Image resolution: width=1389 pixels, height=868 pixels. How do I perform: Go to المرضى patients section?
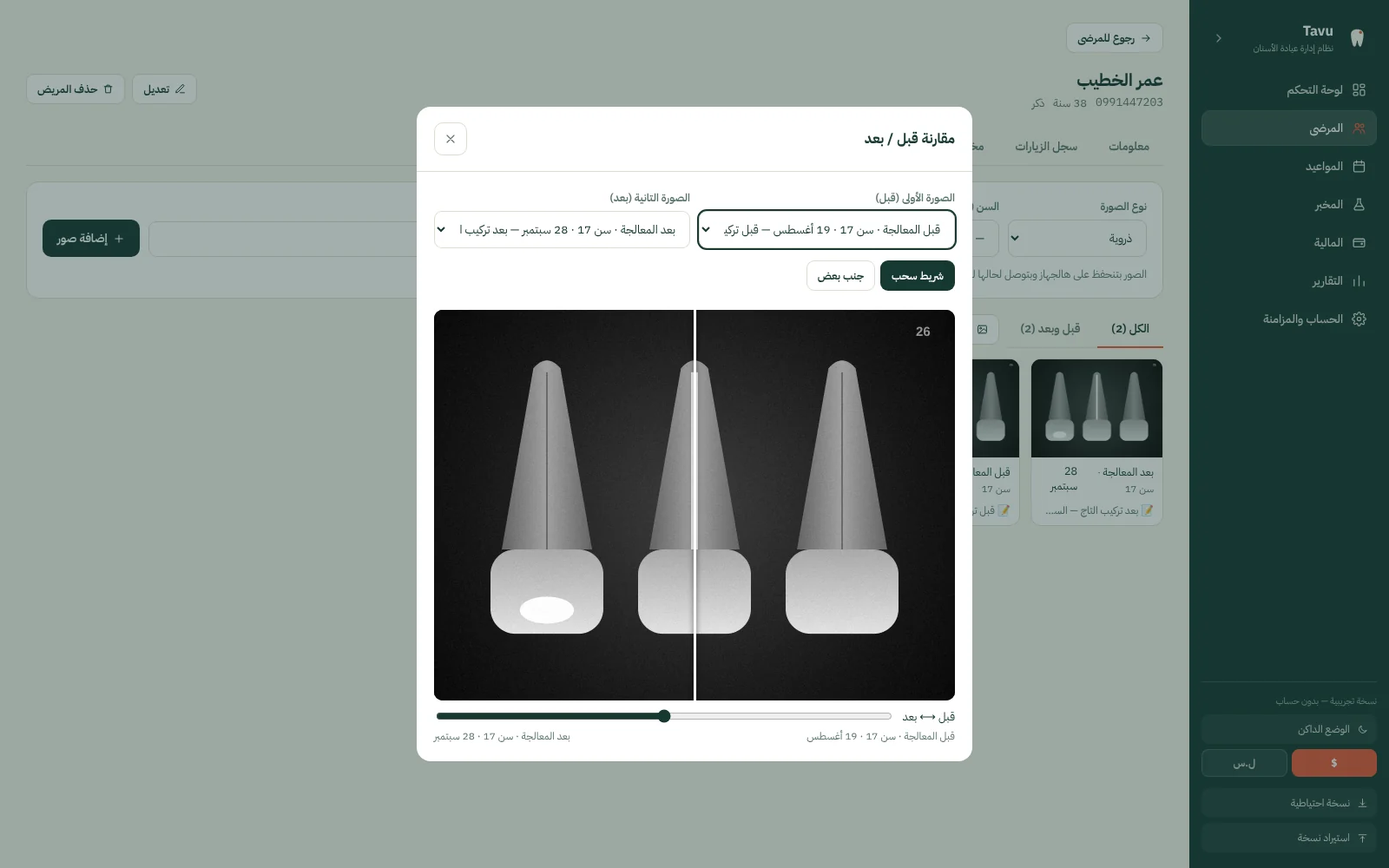point(1289,128)
